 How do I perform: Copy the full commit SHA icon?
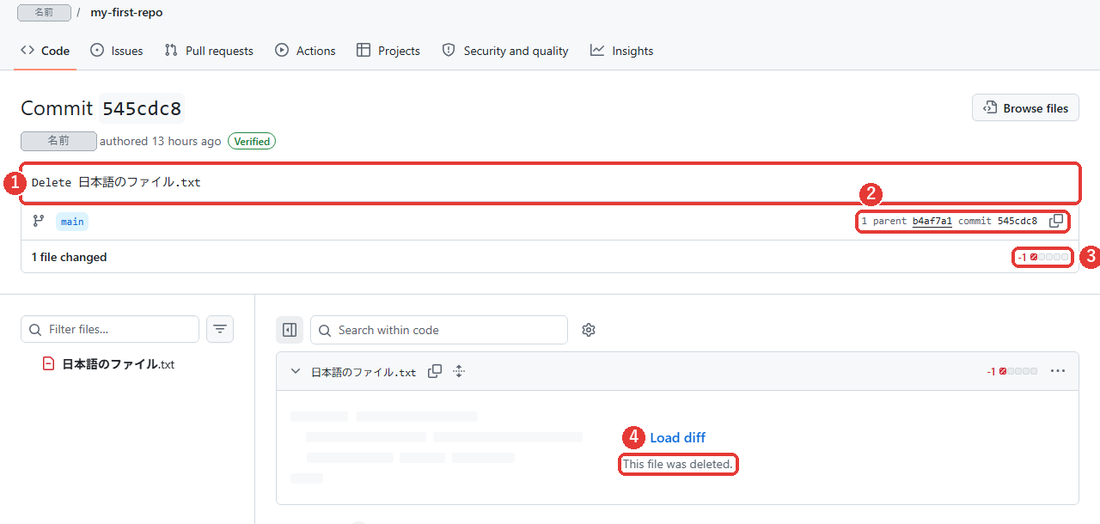pyautogui.click(x=1056, y=221)
